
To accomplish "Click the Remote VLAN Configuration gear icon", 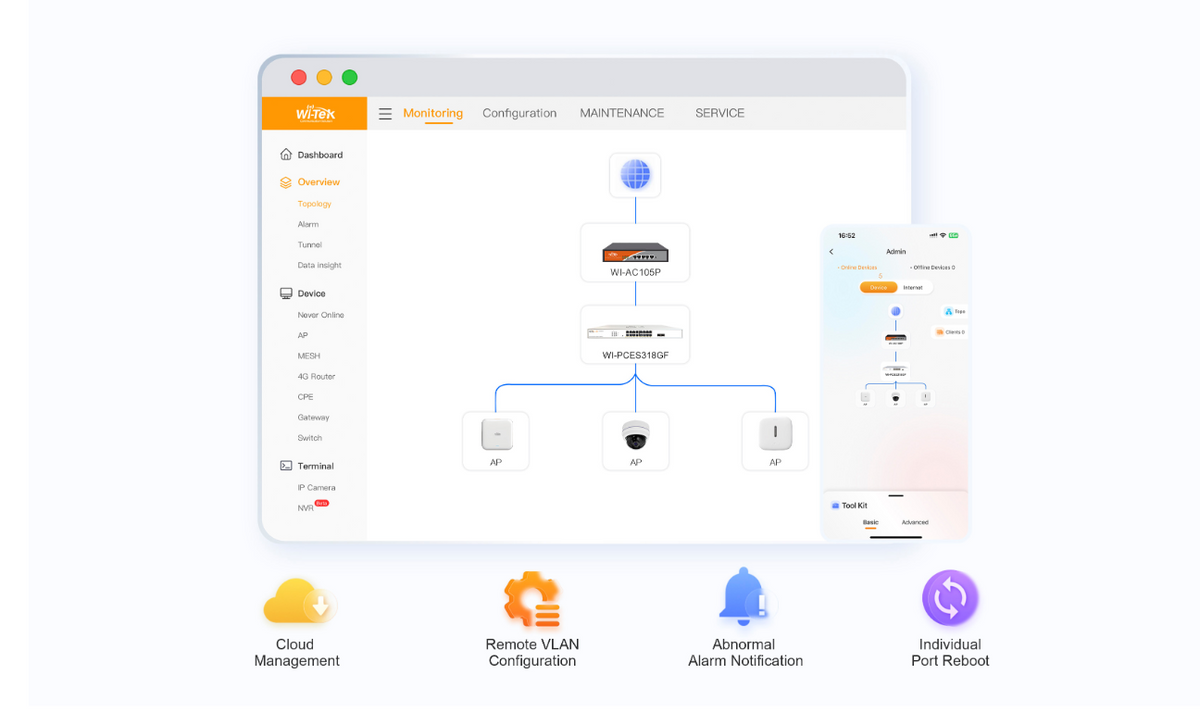I will [532, 600].
